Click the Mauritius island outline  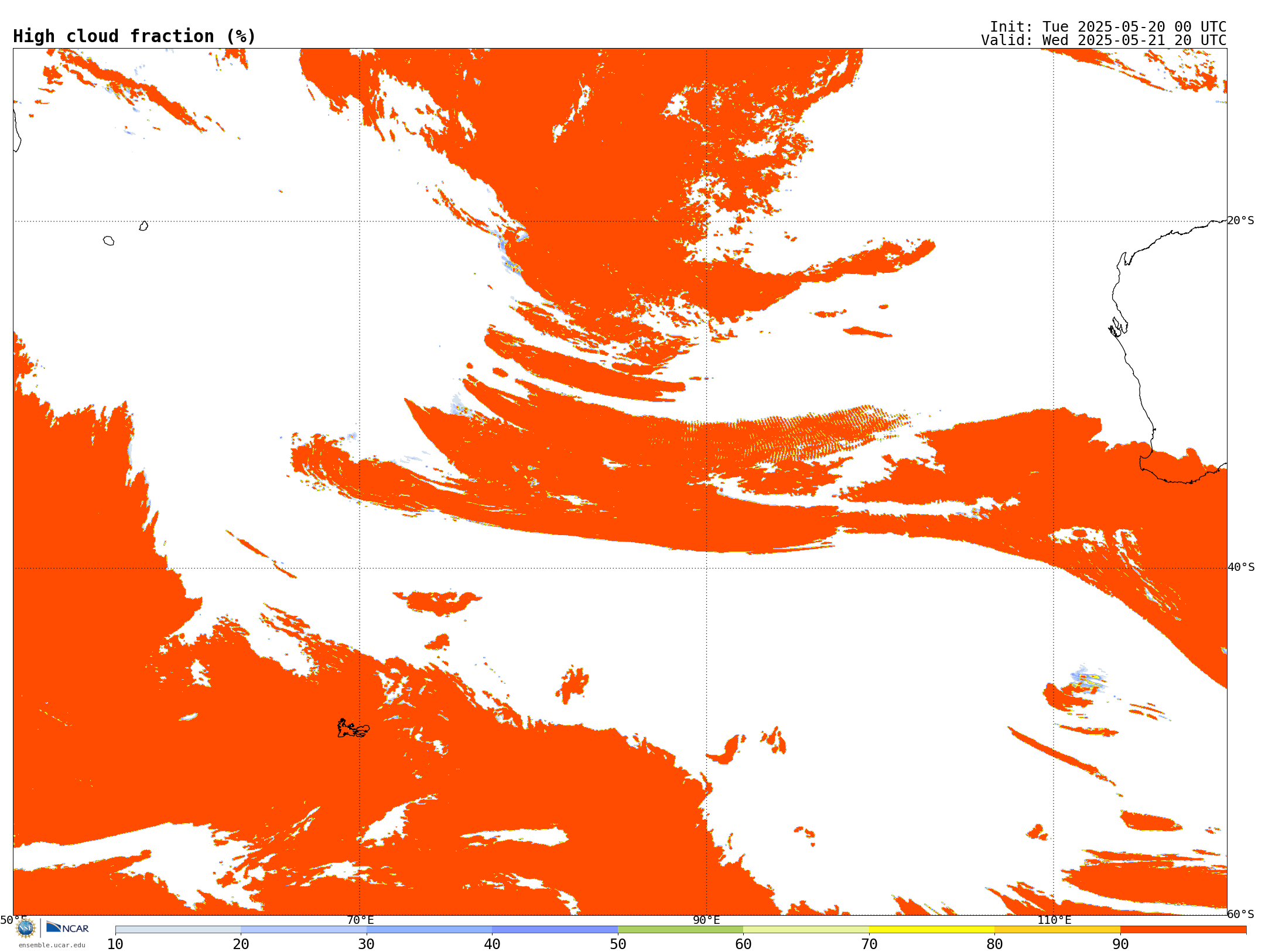point(143,226)
